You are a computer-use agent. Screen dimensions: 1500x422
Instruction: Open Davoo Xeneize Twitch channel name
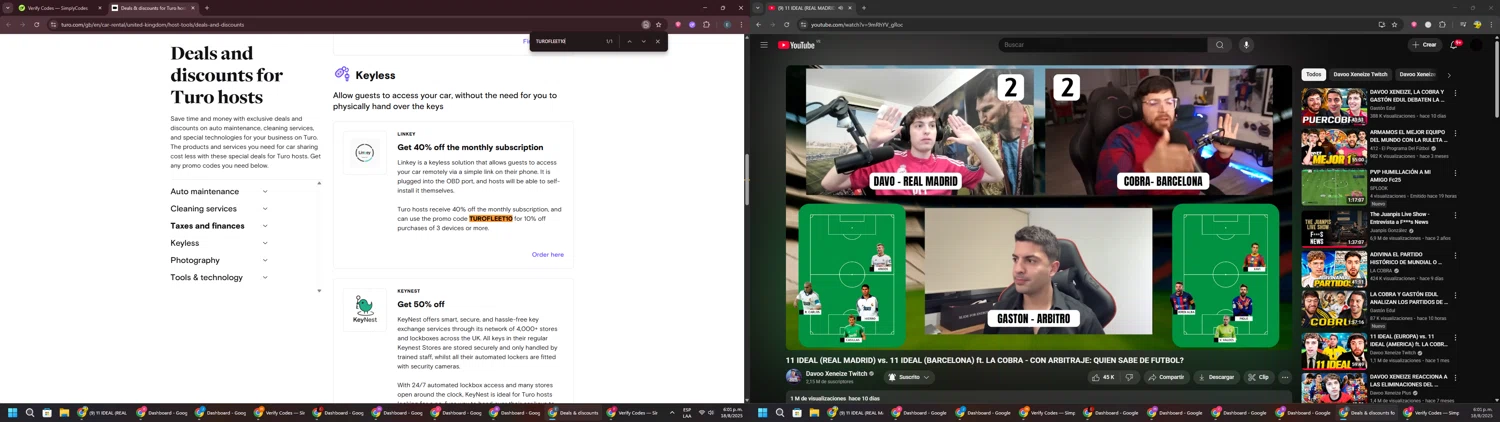(x=836, y=374)
